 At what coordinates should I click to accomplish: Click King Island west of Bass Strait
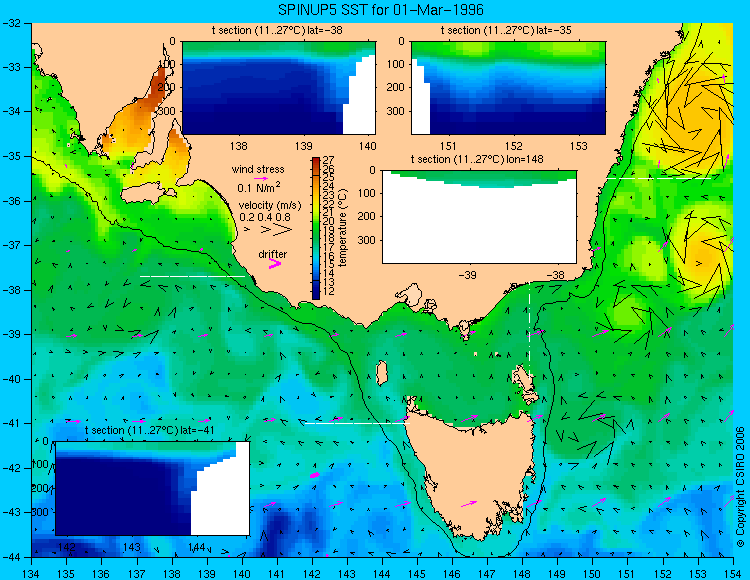[381, 373]
